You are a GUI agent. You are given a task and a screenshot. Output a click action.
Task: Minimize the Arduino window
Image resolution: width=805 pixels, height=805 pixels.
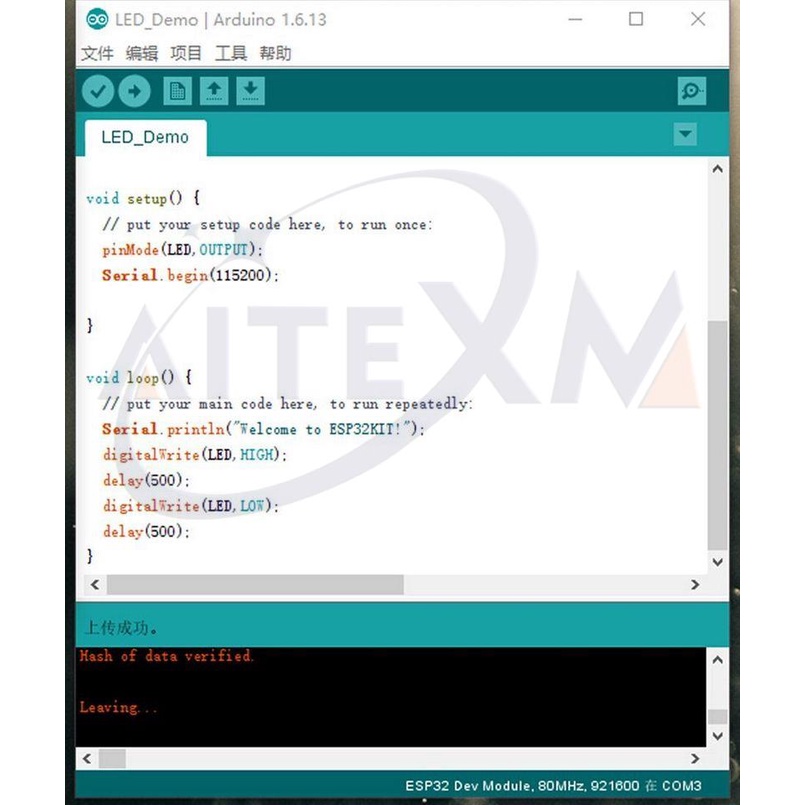tap(575, 20)
